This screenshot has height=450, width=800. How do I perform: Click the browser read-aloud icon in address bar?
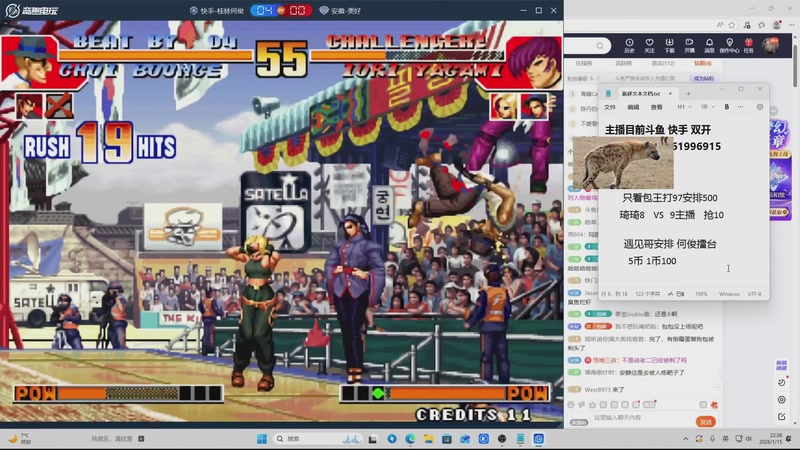click(720, 24)
